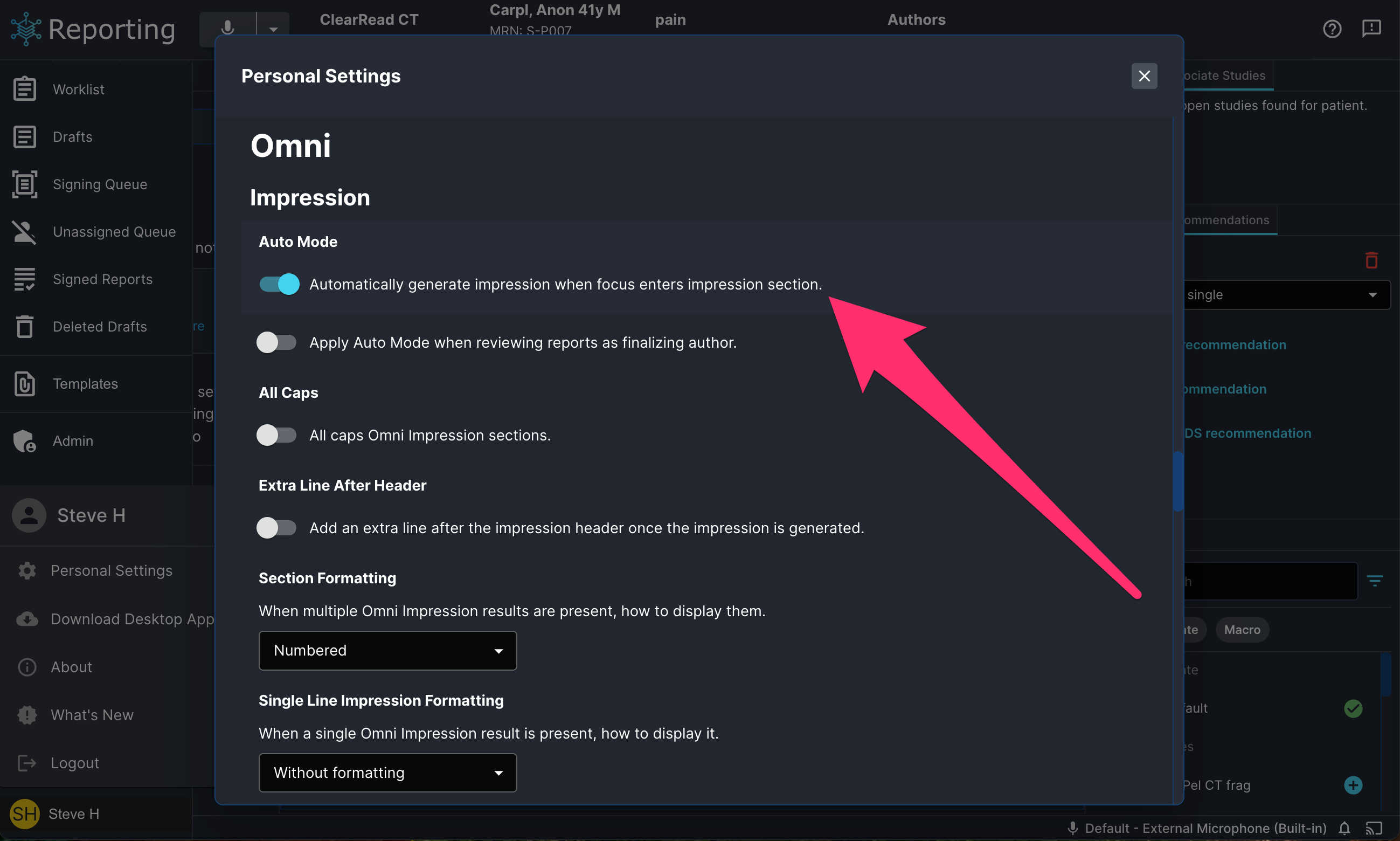Open Signing Queue icon

click(25, 184)
